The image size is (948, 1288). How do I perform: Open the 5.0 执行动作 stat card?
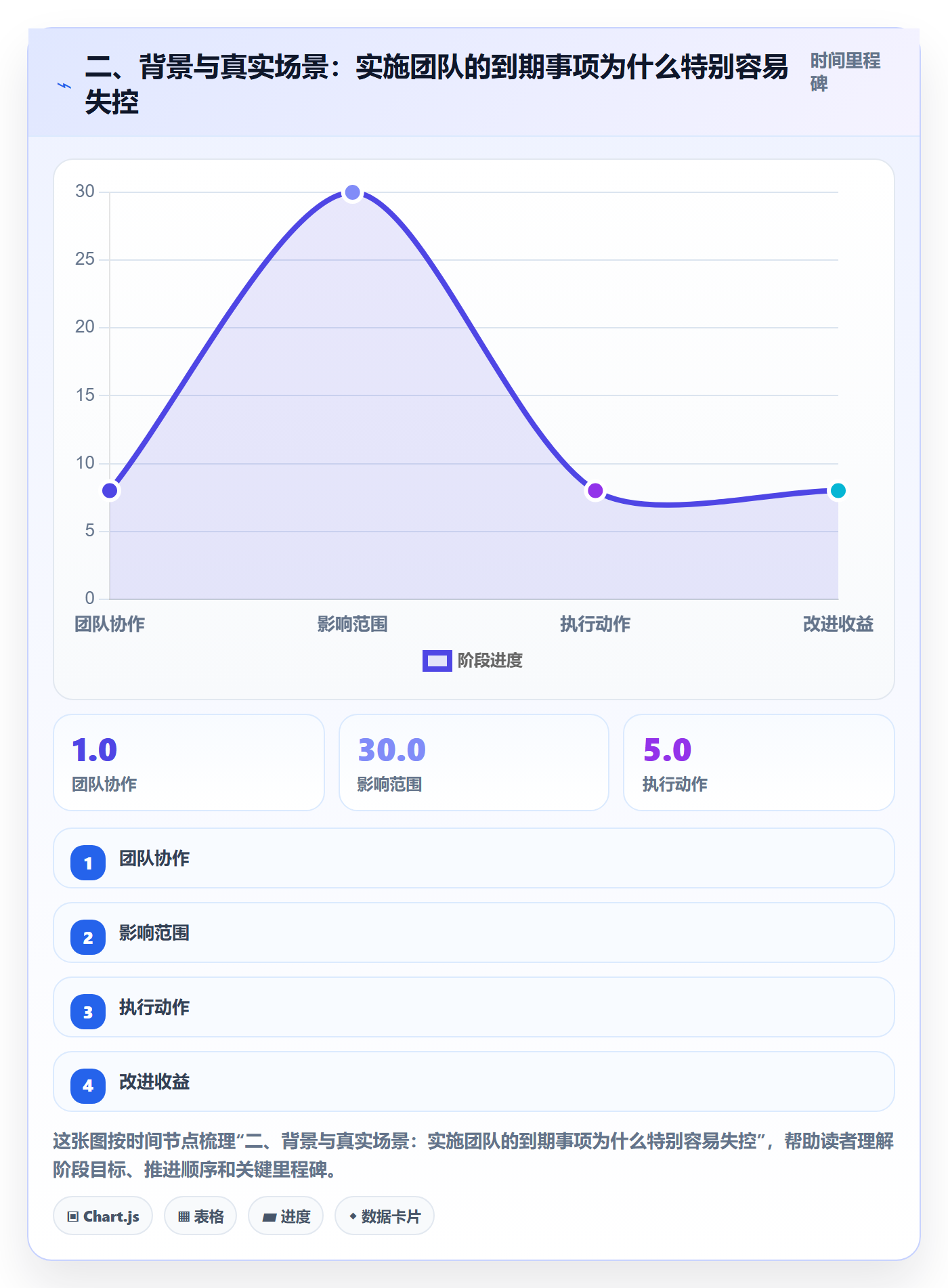(759, 763)
